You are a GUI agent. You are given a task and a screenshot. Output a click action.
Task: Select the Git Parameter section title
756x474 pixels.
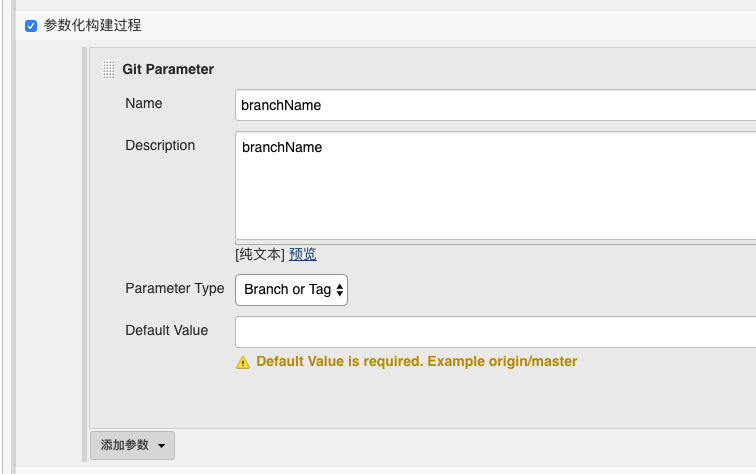pos(168,69)
